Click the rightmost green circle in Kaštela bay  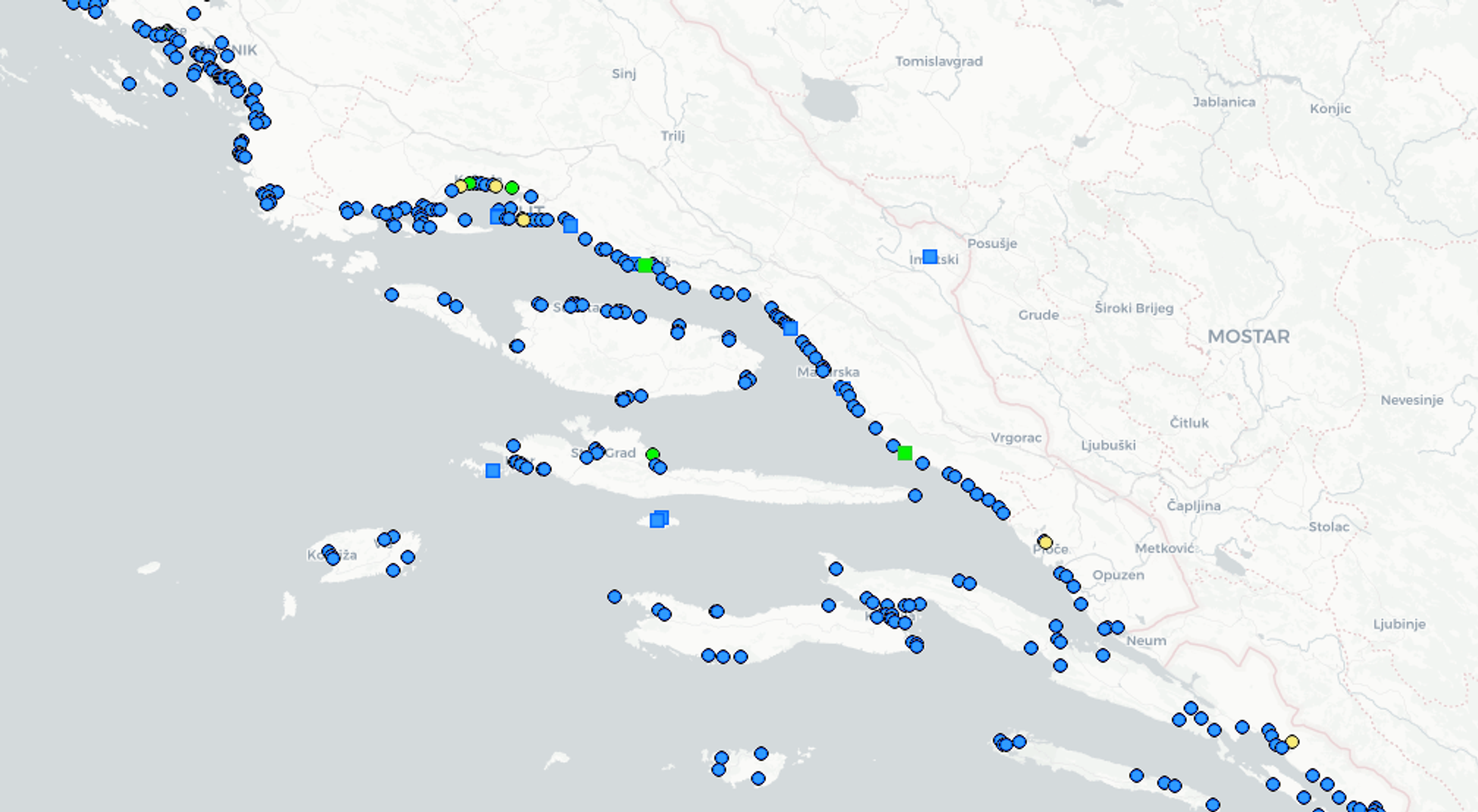click(512, 187)
